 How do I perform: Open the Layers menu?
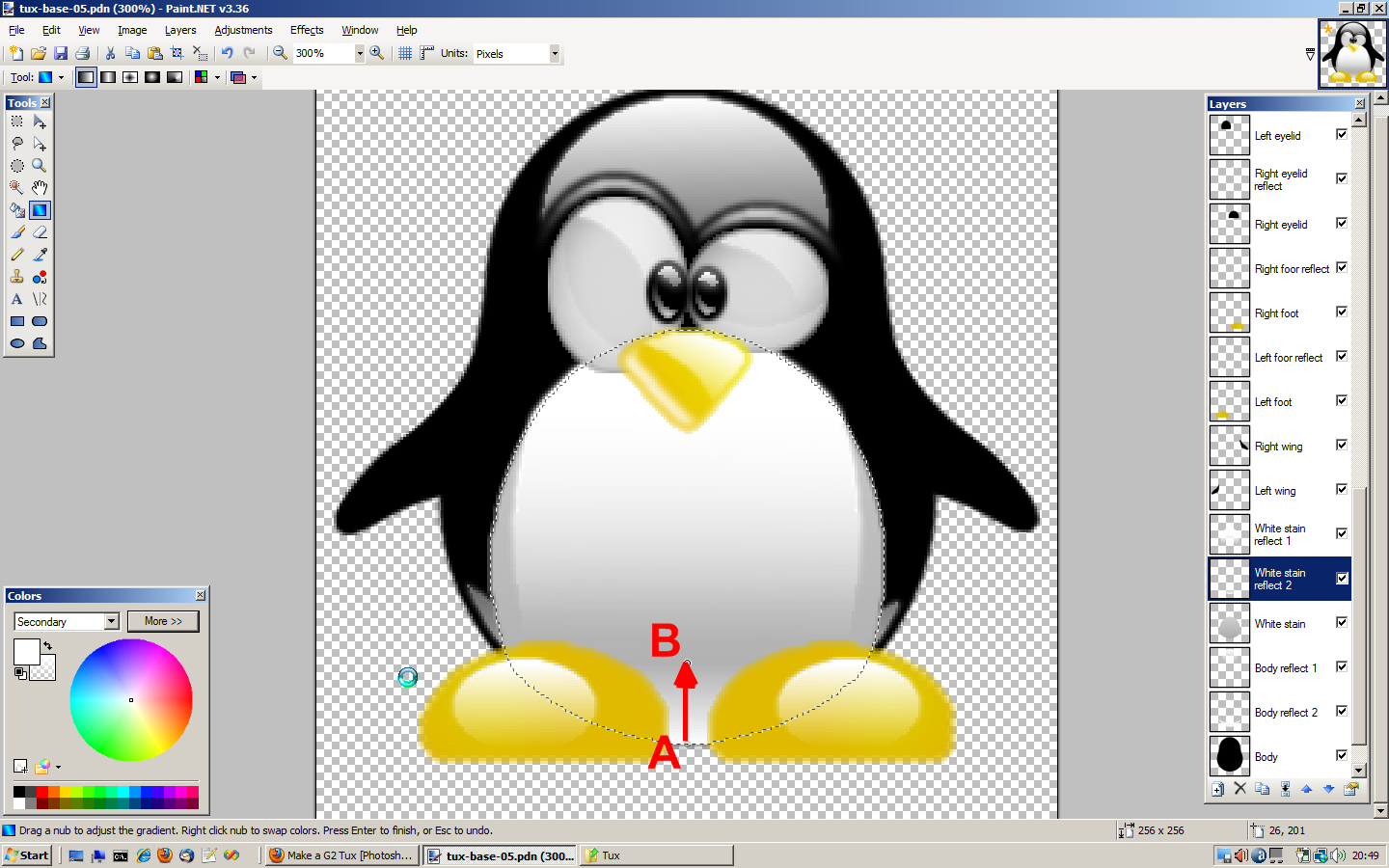pyautogui.click(x=180, y=30)
